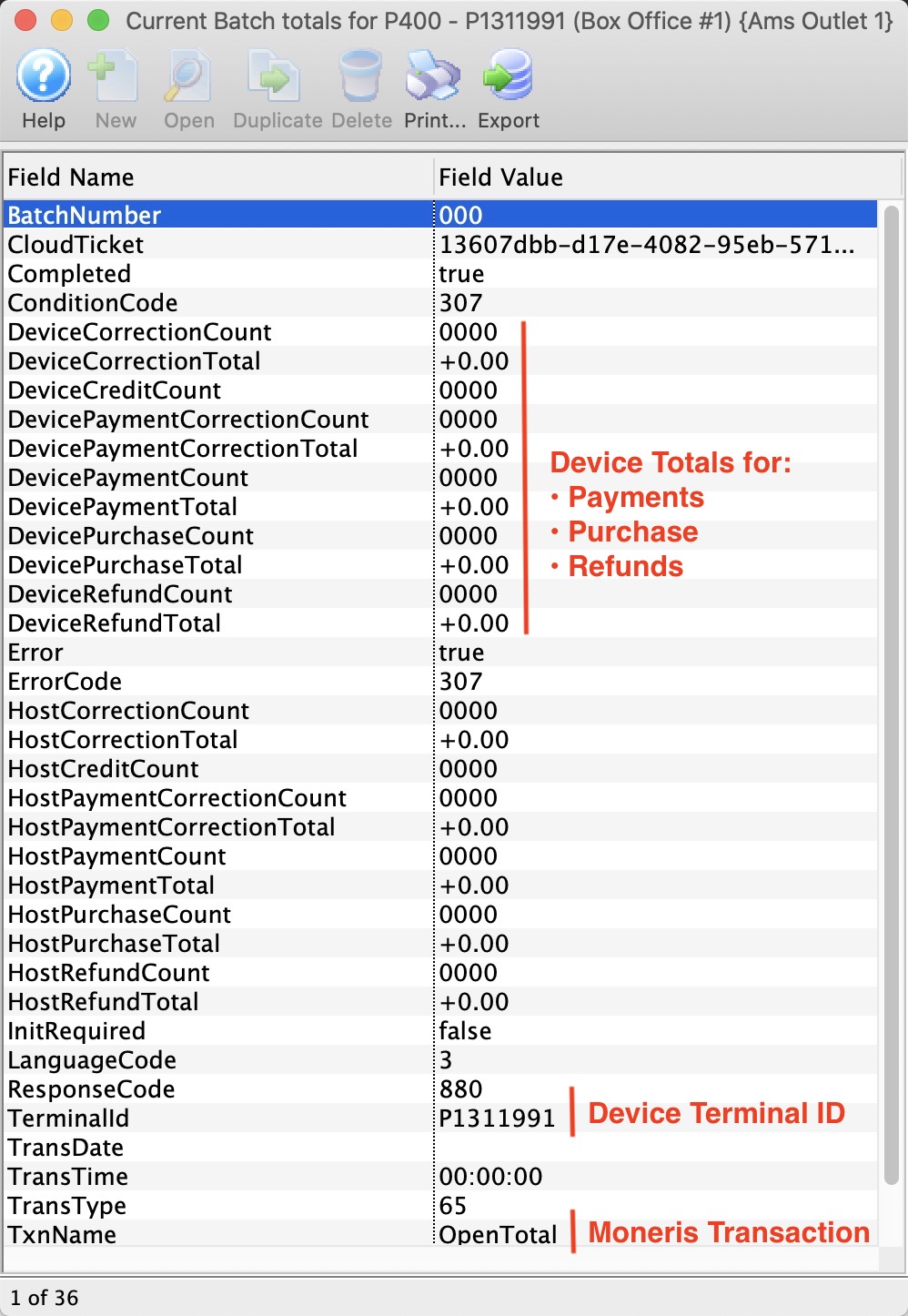Select the DeviceCreditCount row

[x=440, y=390]
